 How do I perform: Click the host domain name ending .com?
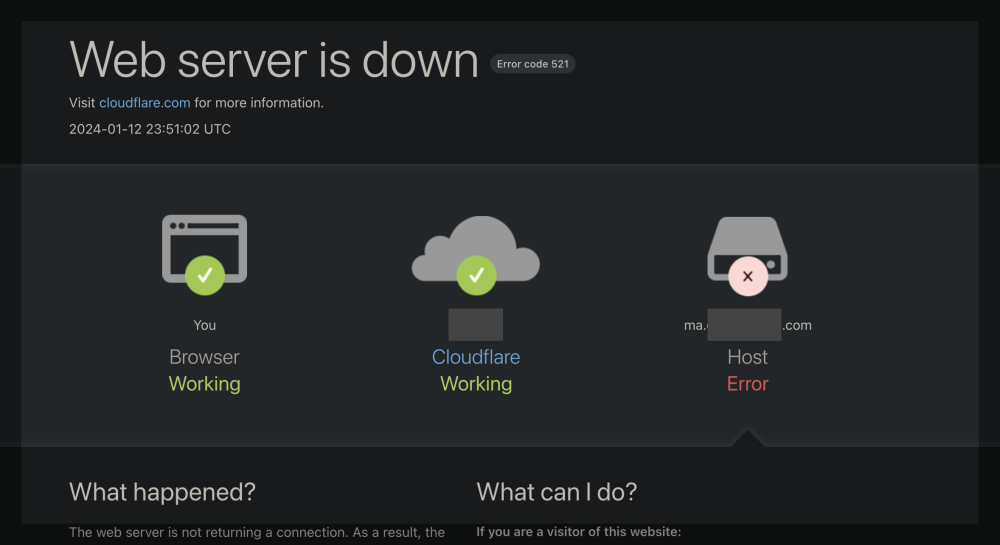pyautogui.click(x=747, y=325)
